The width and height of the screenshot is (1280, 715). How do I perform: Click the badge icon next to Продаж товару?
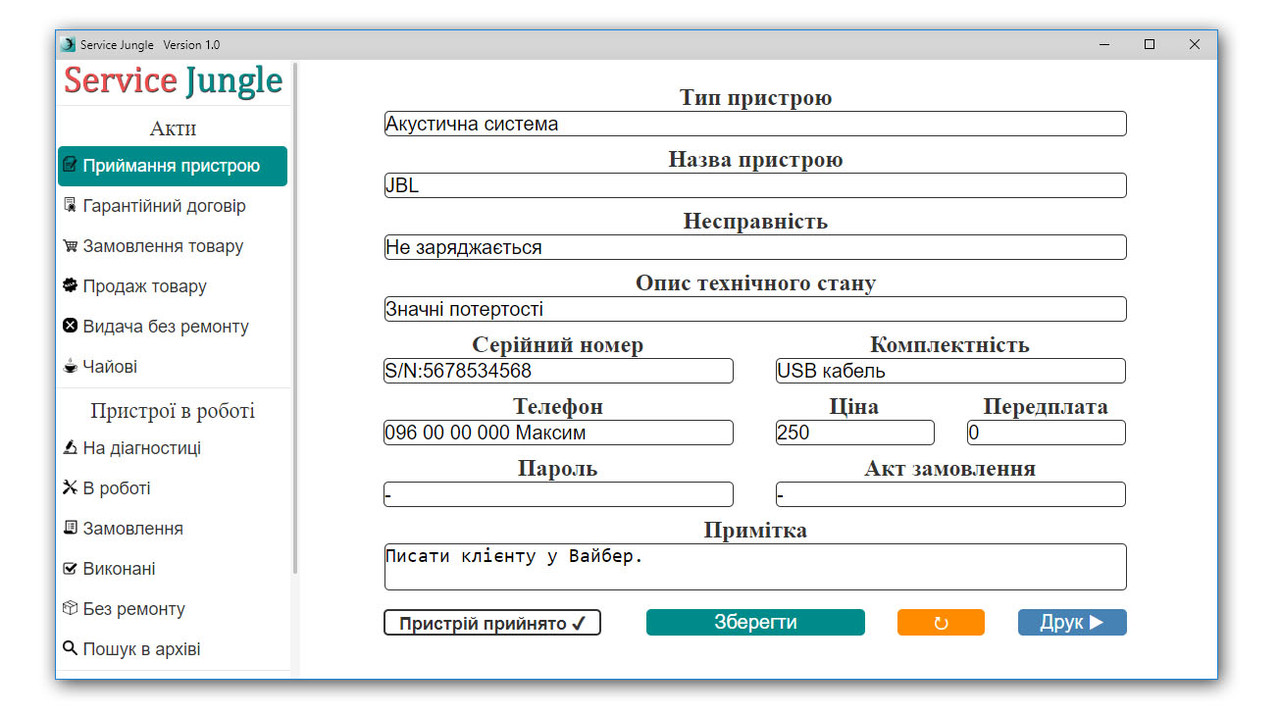(x=70, y=286)
